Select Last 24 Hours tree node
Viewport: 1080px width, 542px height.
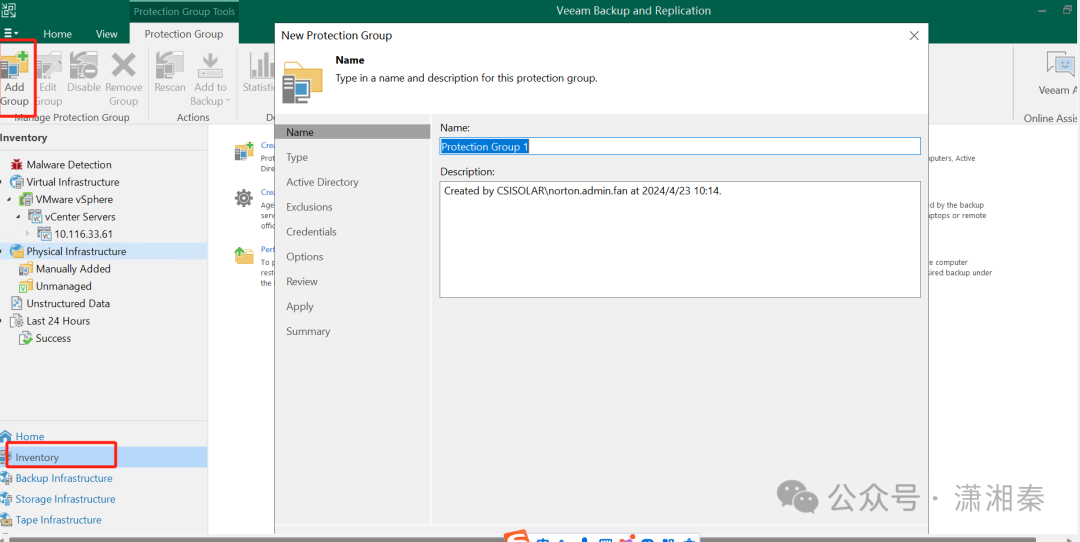[58, 321]
